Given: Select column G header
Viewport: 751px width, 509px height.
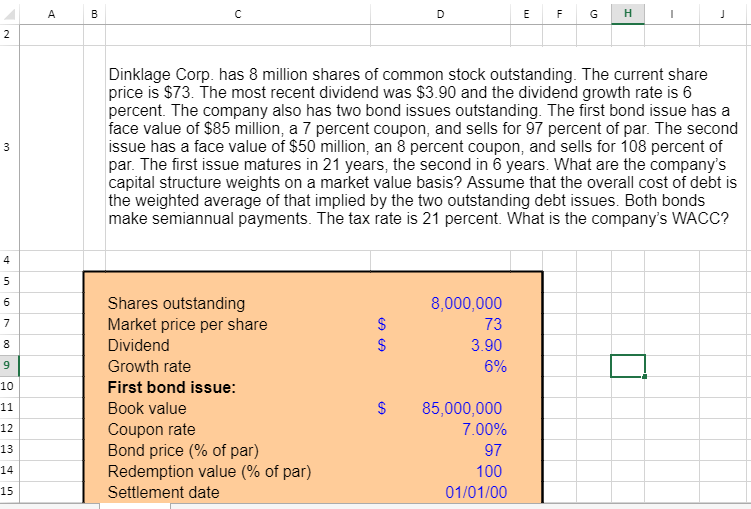Looking at the screenshot, I should [x=594, y=14].
